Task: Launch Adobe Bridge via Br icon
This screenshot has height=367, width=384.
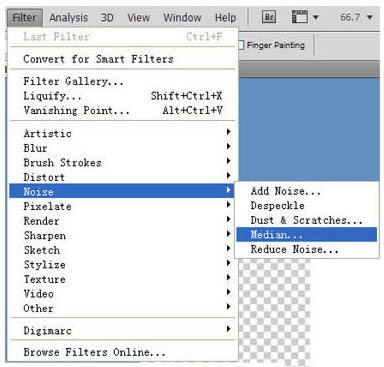Action: tap(269, 17)
